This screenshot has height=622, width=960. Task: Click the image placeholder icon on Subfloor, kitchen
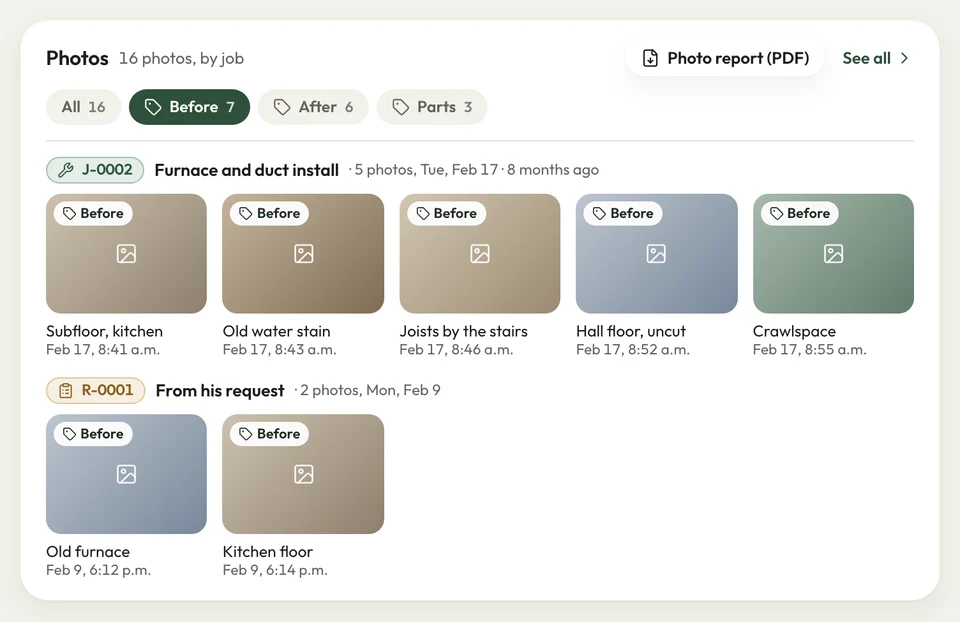[x=126, y=253]
